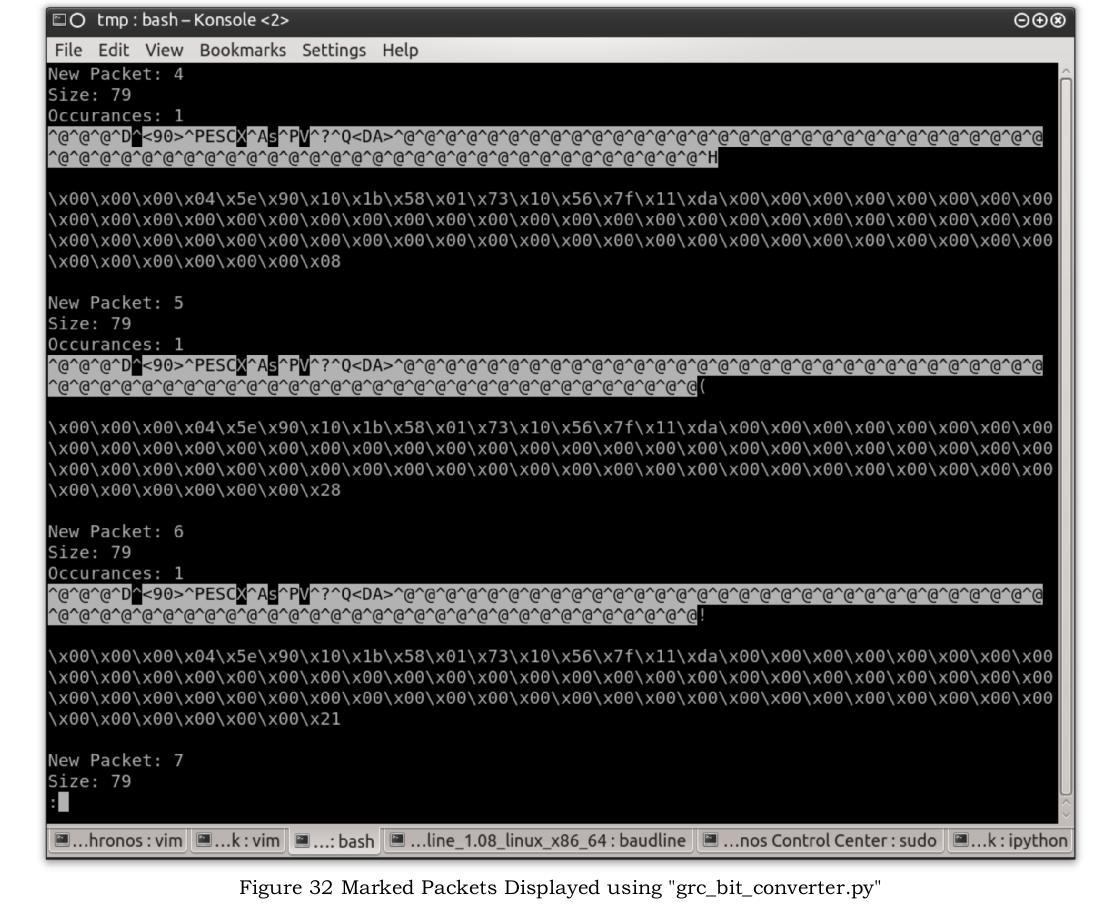Open the View menu
The width and height of the screenshot is (1095, 907).
point(164,50)
